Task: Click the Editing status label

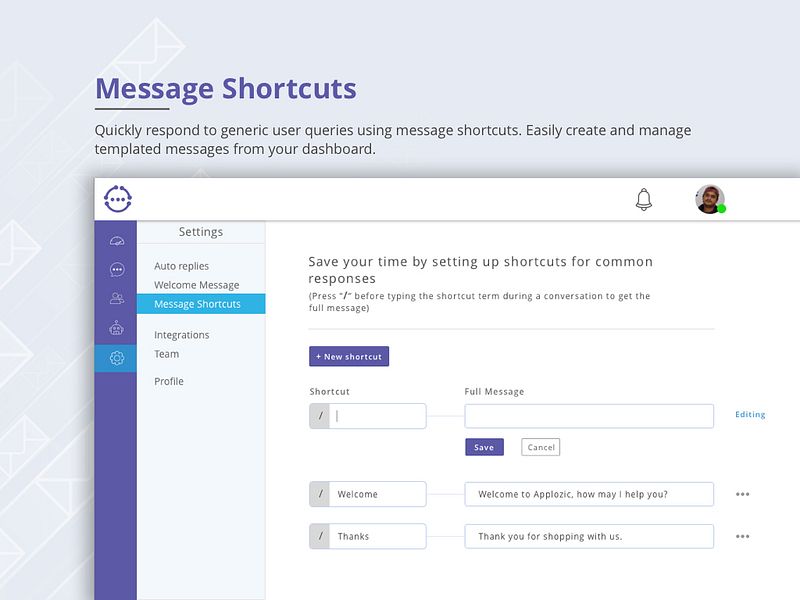Action: pos(750,415)
